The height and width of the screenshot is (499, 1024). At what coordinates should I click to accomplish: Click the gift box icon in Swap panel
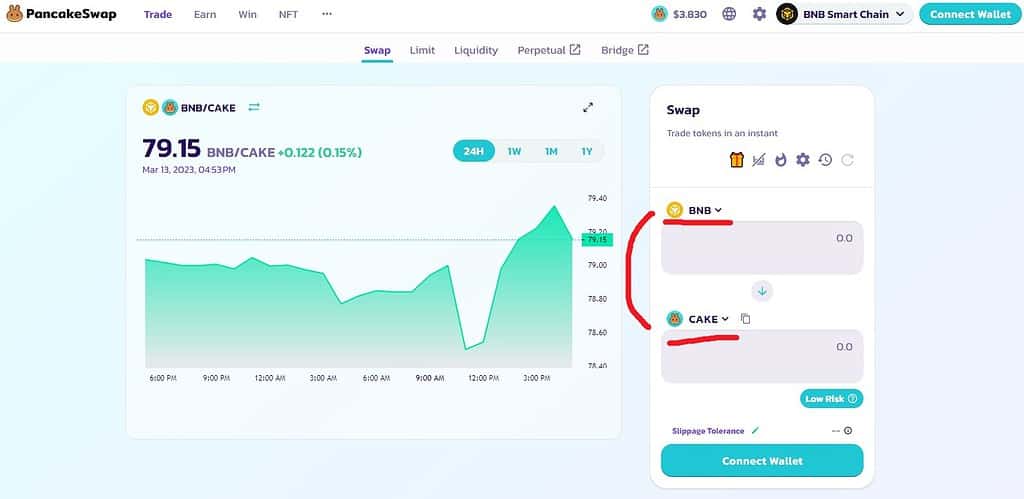737,159
